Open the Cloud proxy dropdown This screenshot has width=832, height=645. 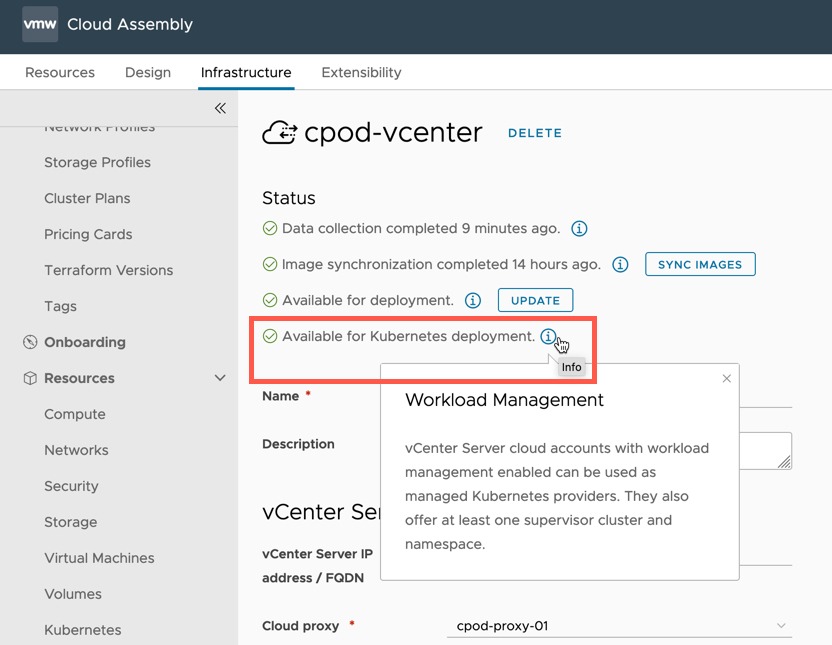pos(619,626)
